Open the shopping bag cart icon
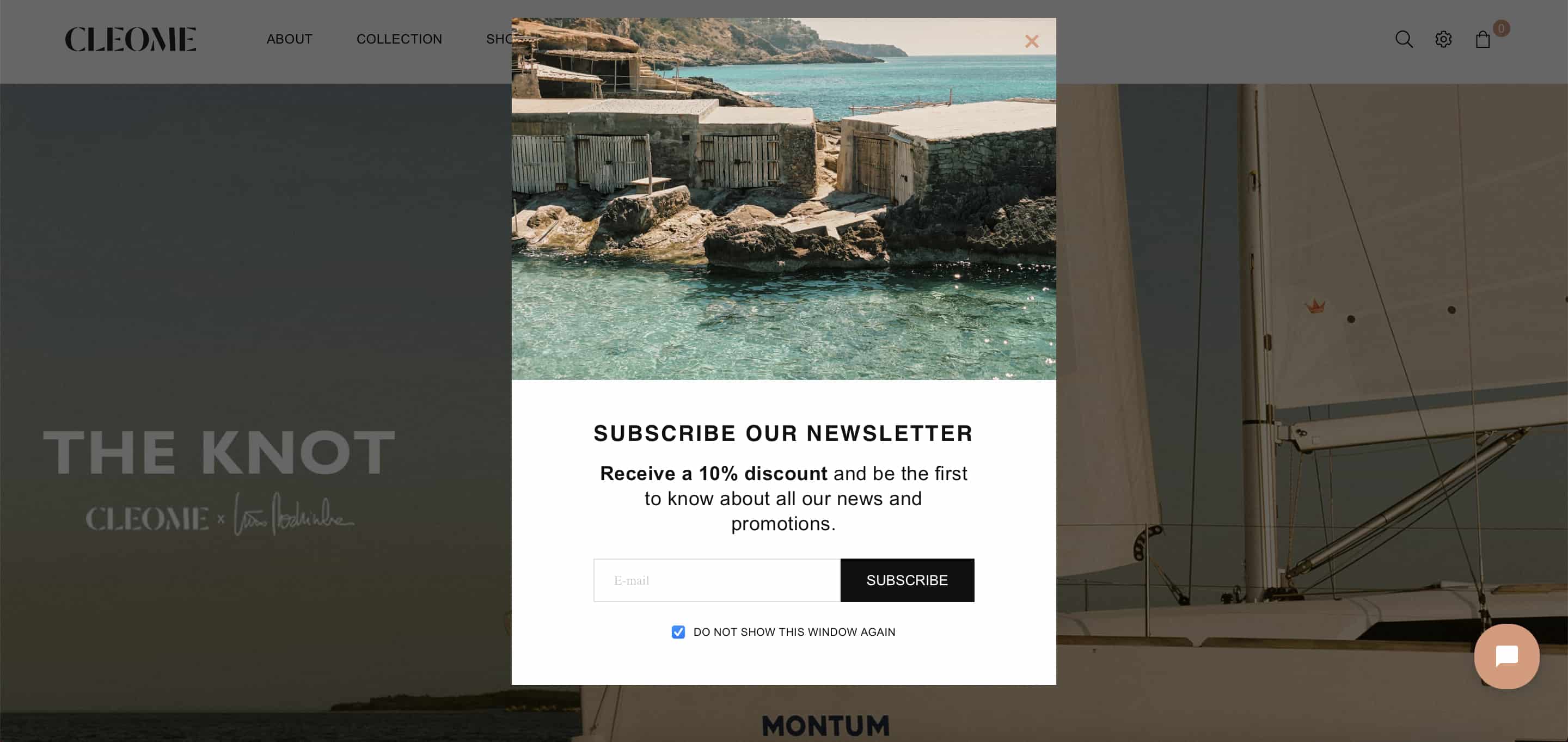The width and height of the screenshot is (1568, 742). 1482,40
